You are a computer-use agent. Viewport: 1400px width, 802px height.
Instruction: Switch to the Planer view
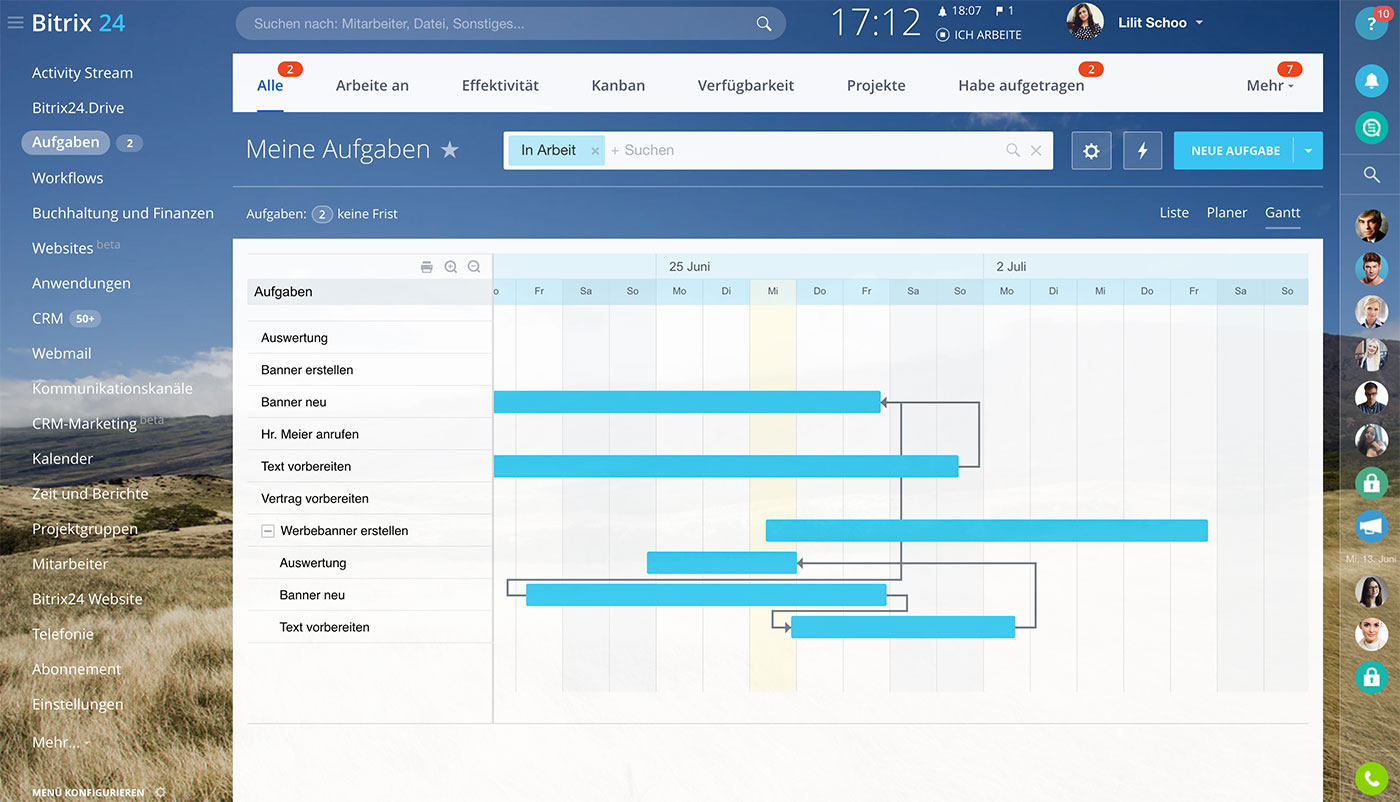(x=1226, y=212)
